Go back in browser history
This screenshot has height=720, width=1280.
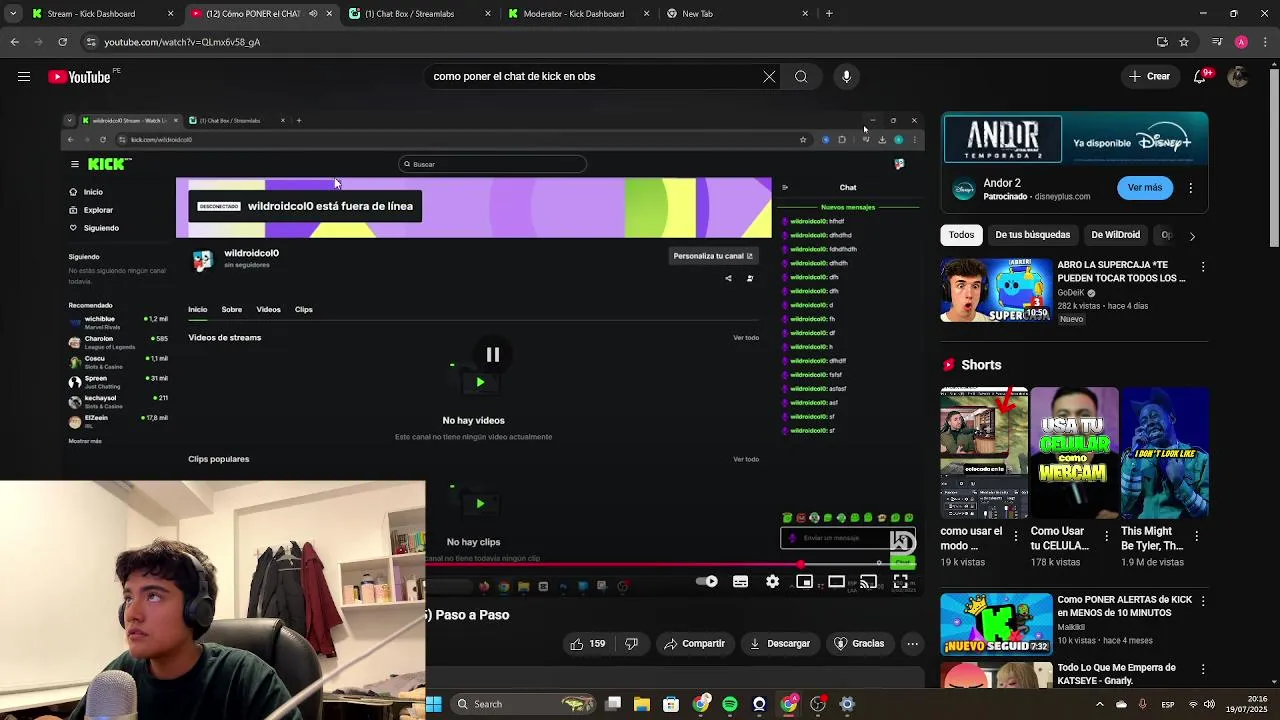(x=14, y=42)
